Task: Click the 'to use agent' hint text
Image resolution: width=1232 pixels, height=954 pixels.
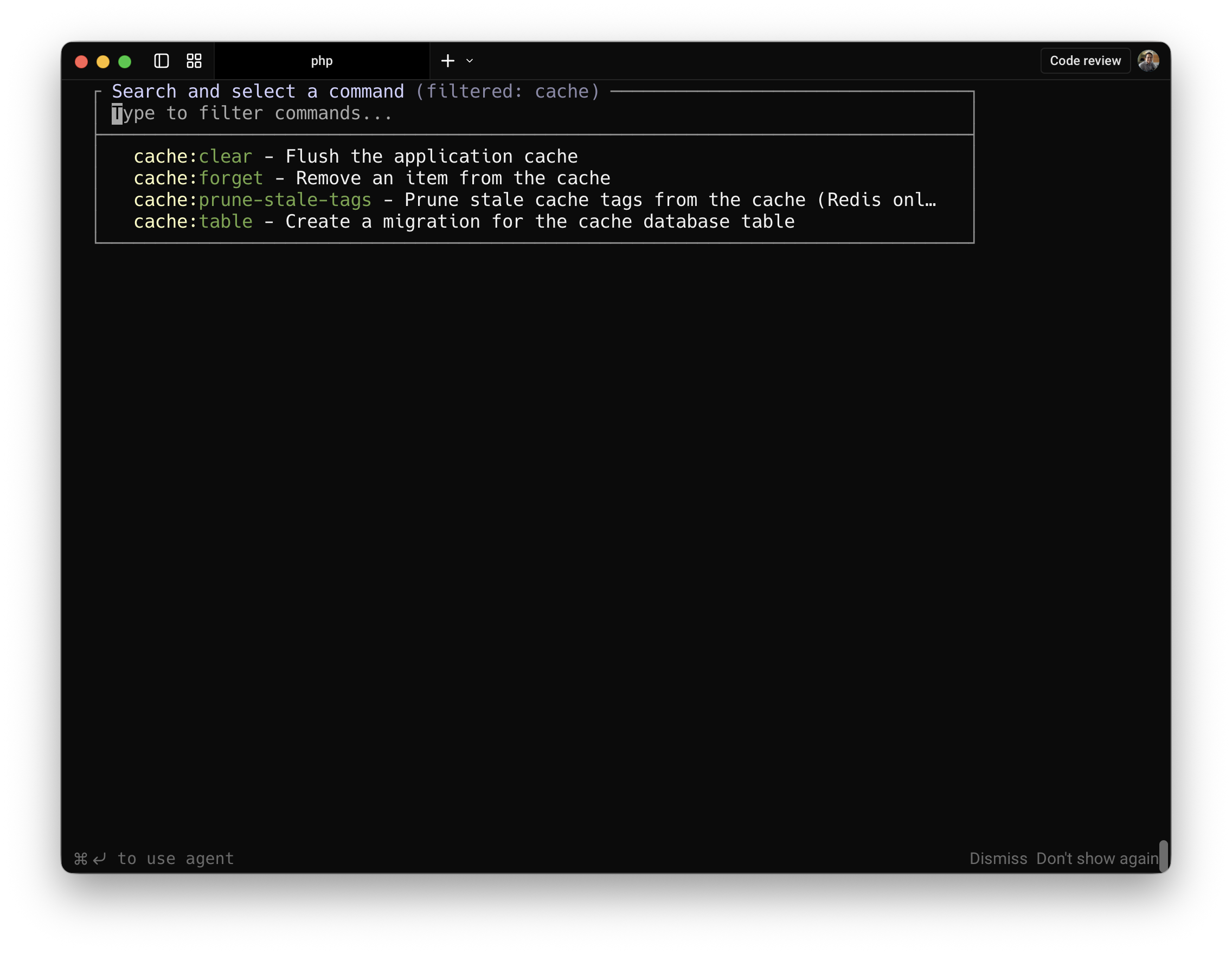Action: 176,858
